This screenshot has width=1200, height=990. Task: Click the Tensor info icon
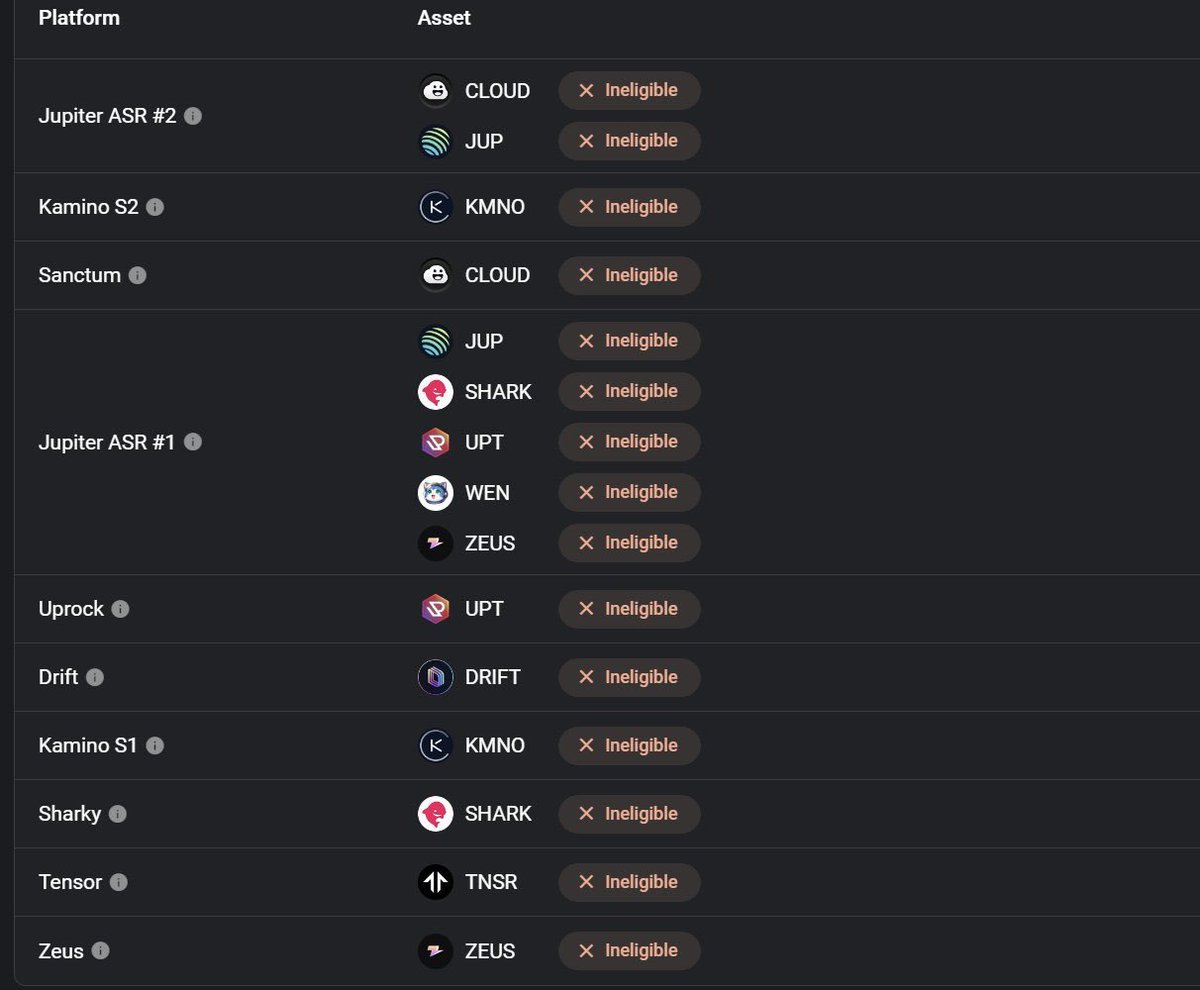(119, 882)
